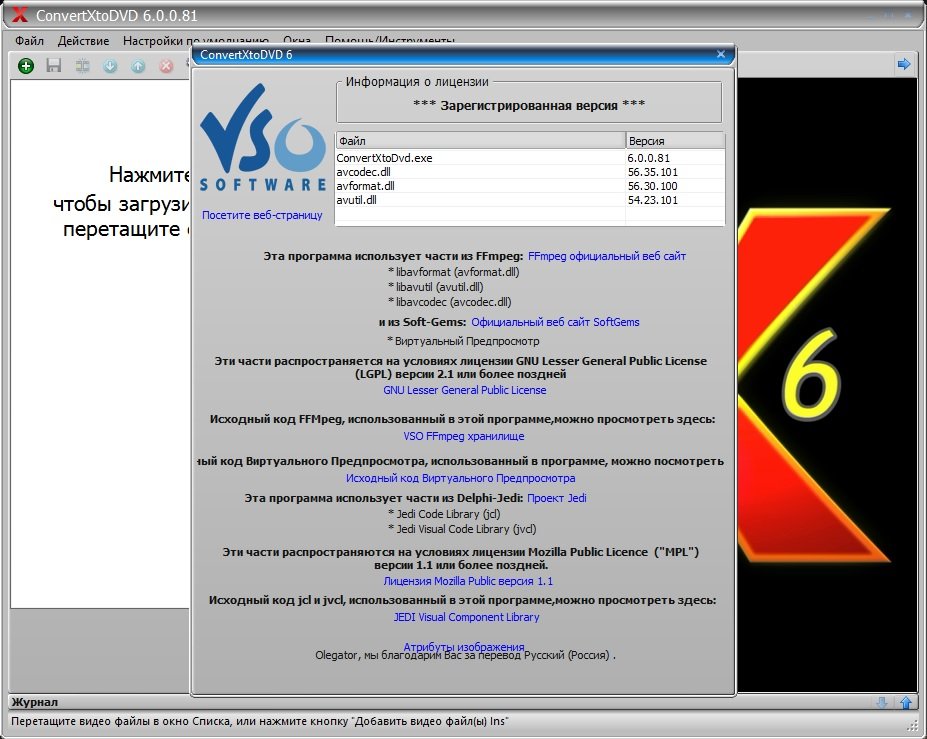927x739 pixels.
Task: Click the * Jedi Visual Code Library (jvcl) line
Action: click(x=462, y=529)
